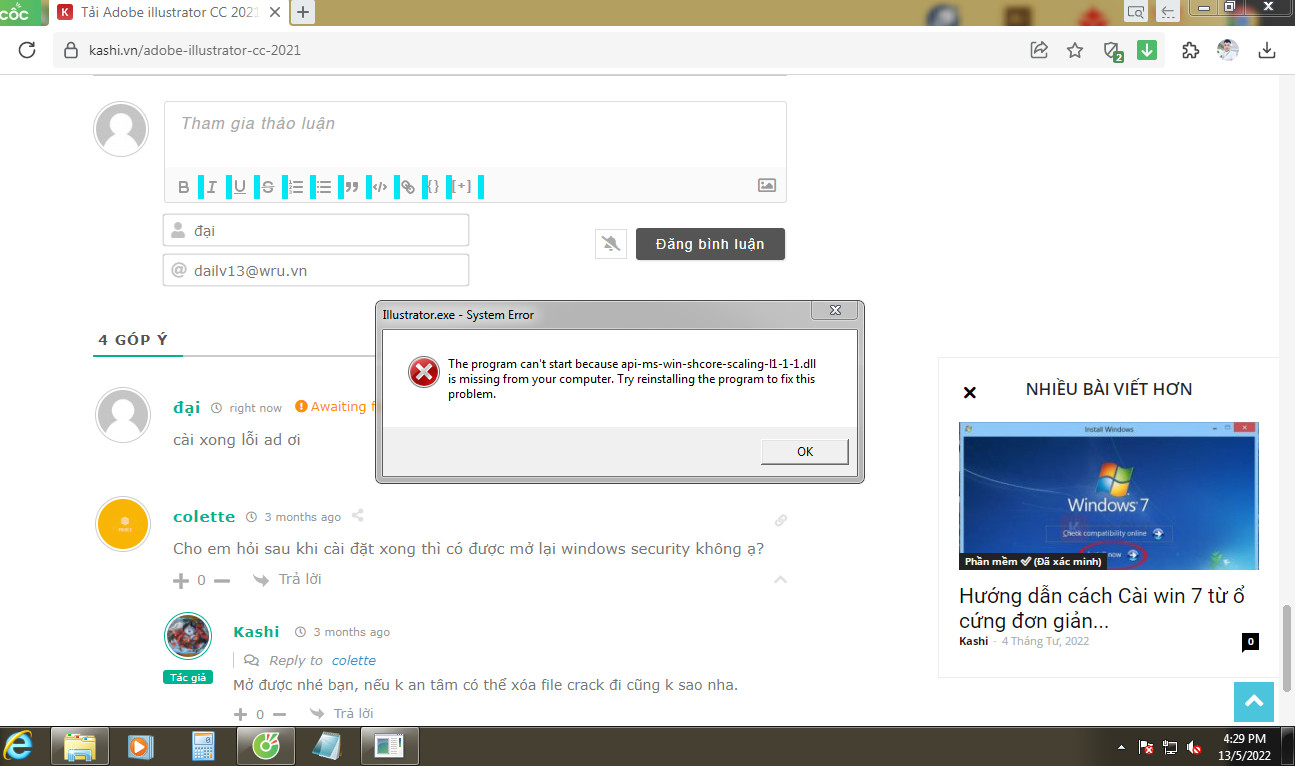Image resolution: width=1295 pixels, height=766 pixels.
Task: Downvote Kashi's reply with minus
Action: click(280, 714)
